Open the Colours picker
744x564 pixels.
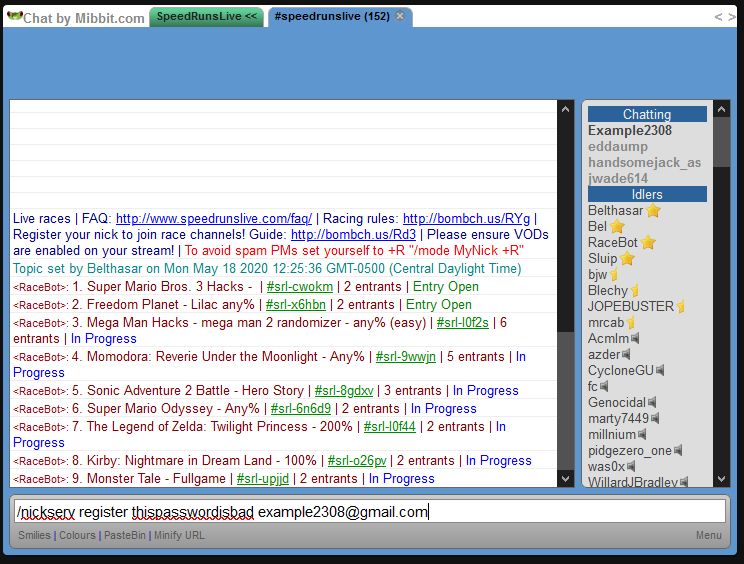pyautogui.click(x=77, y=535)
